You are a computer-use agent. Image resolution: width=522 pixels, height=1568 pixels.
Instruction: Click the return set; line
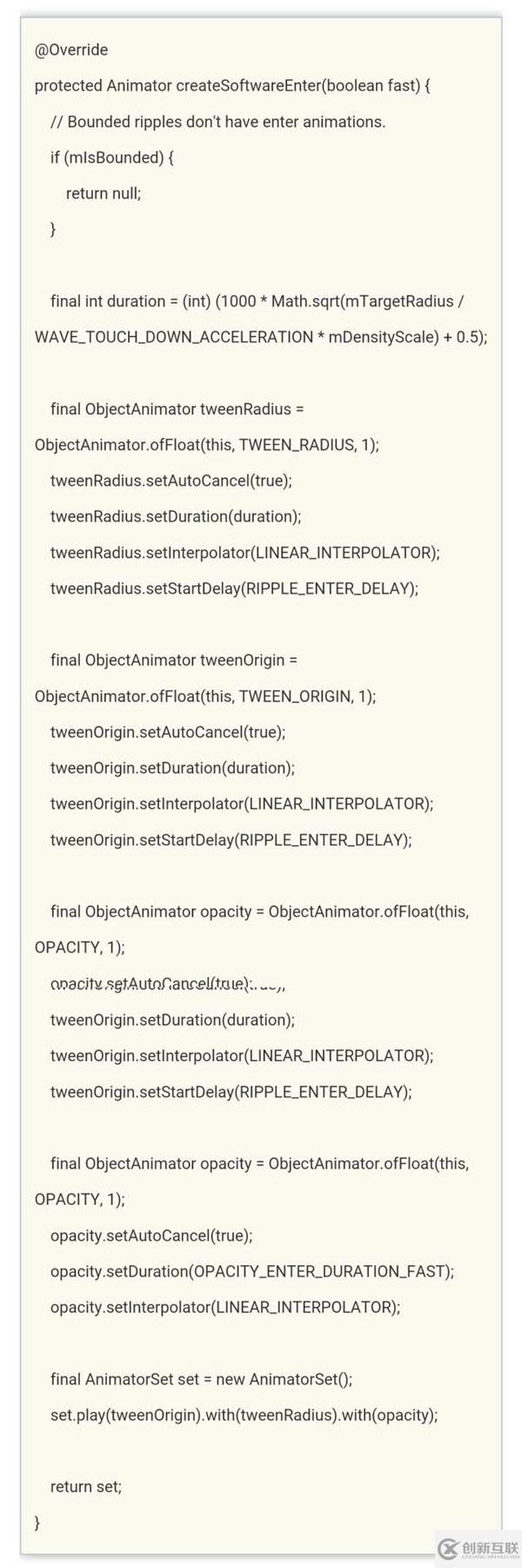point(86,1487)
